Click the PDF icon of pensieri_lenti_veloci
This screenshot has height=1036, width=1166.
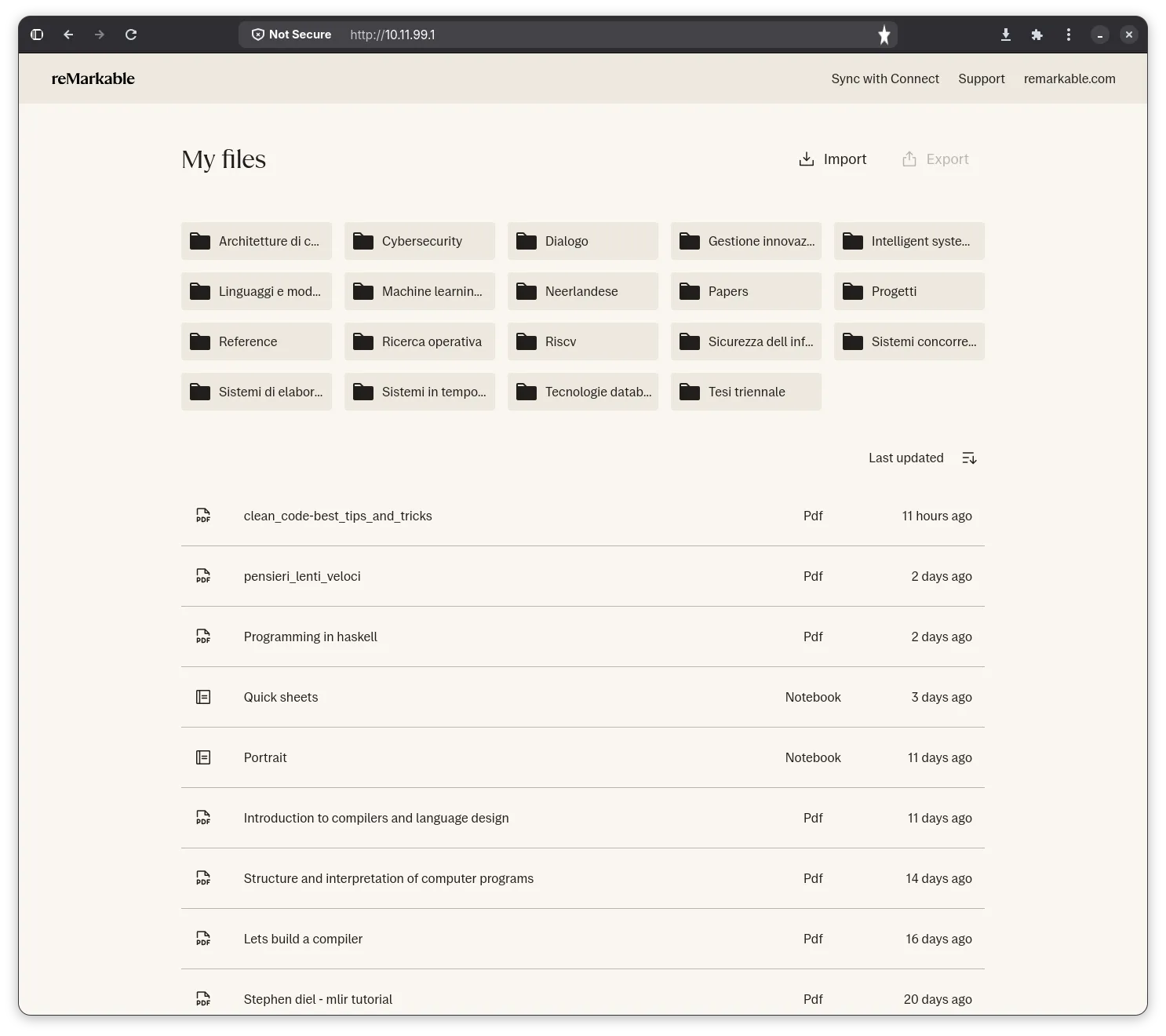coord(203,576)
